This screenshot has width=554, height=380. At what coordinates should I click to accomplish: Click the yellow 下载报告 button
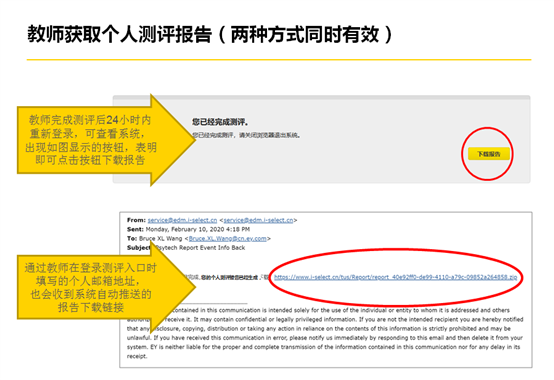489,154
